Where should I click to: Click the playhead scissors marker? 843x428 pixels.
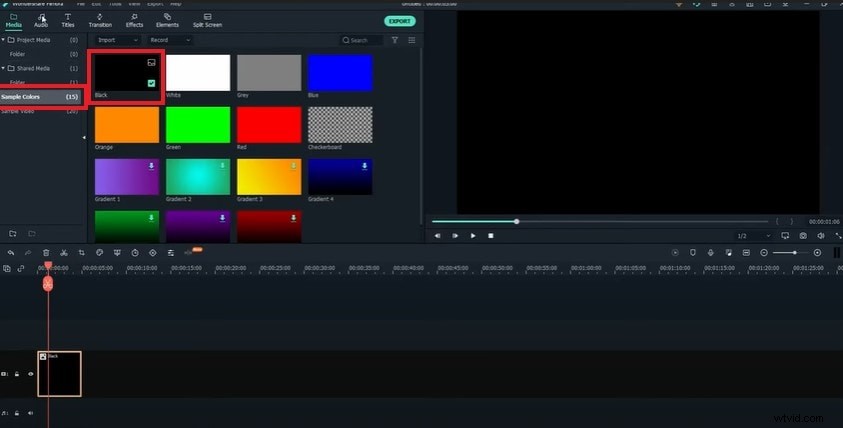(48, 284)
